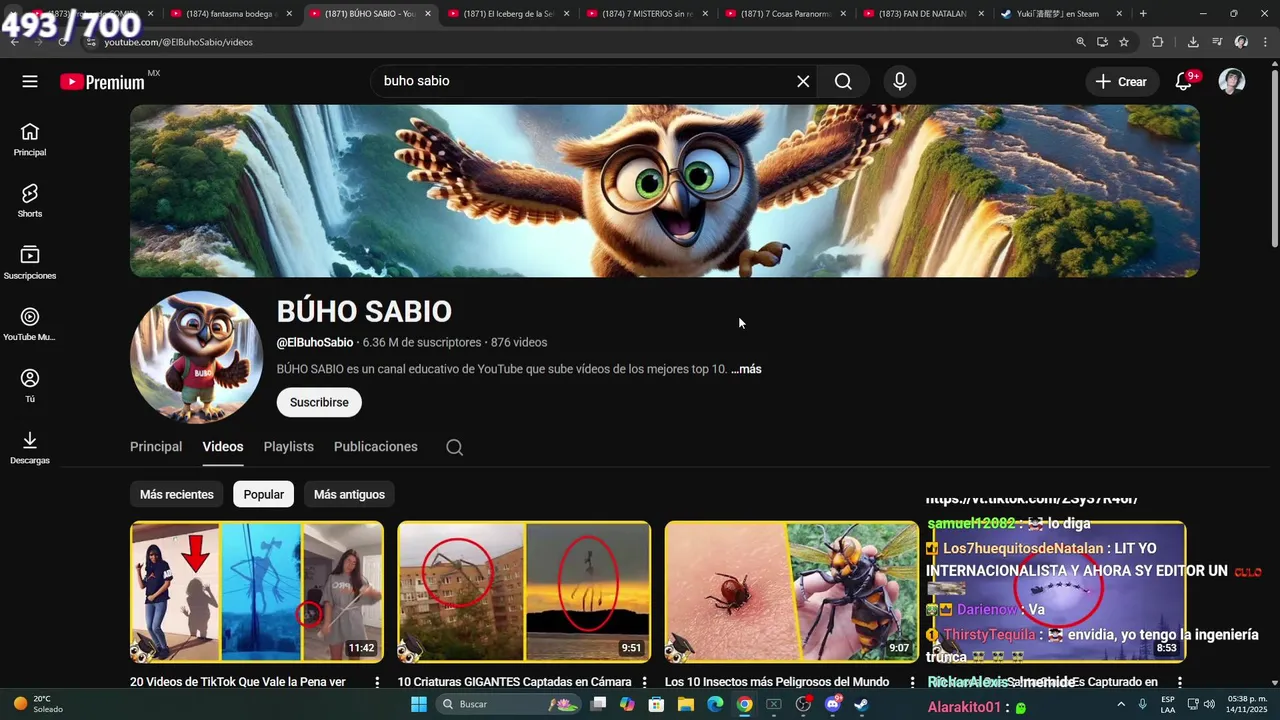Open video title Los 10 Insectos más Peligrosos
Viewport: 1280px width, 720px height.
777,682
